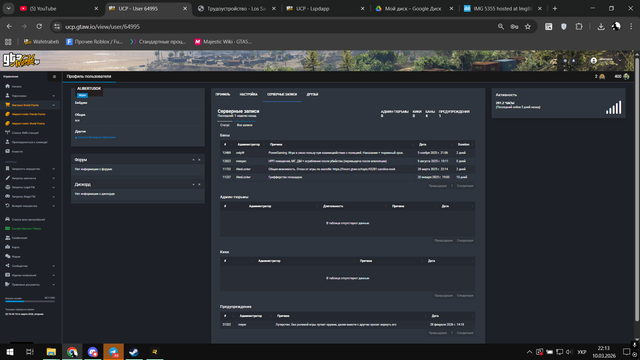Open the Начало home icon in sidebar
640x360 pixels.
tap(7, 86)
